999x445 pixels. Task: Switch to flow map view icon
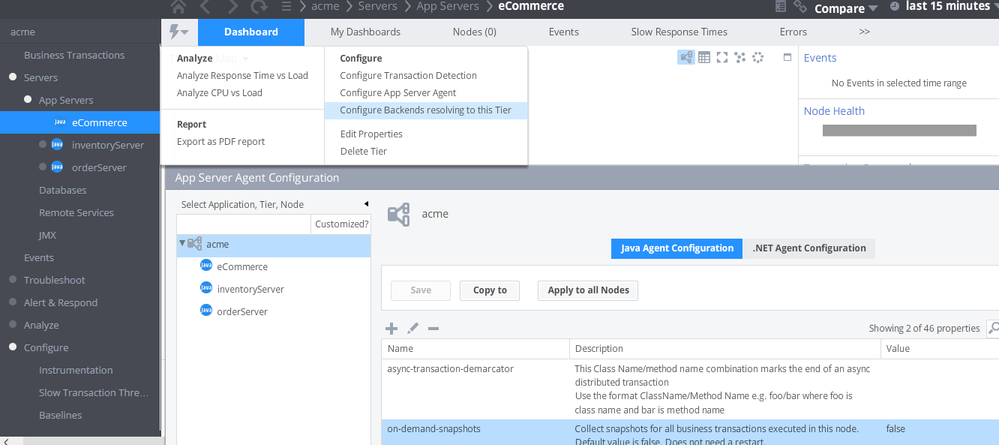(x=686, y=58)
